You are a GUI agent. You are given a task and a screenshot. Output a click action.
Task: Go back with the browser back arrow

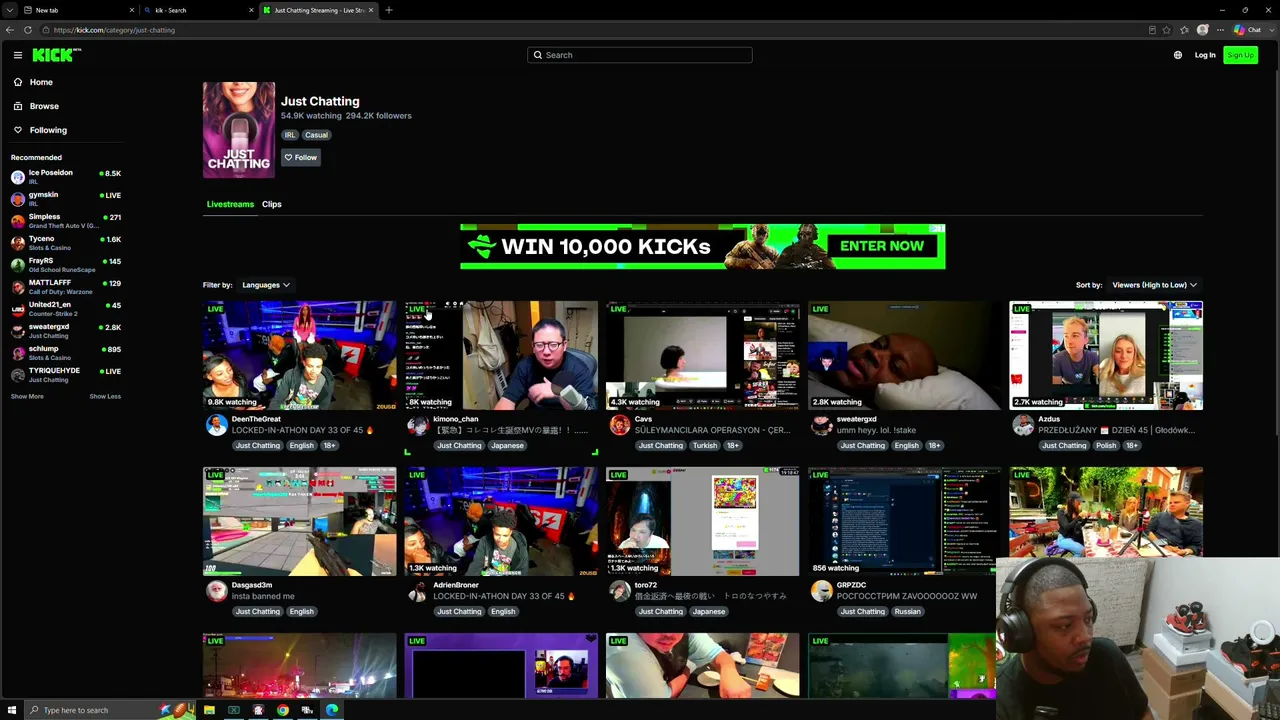pos(10,30)
